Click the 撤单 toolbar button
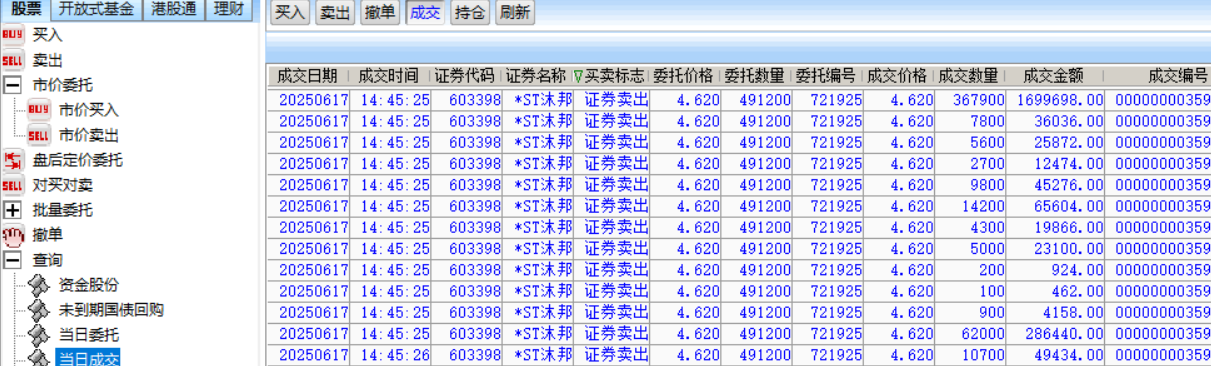 click(x=380, y=13)
